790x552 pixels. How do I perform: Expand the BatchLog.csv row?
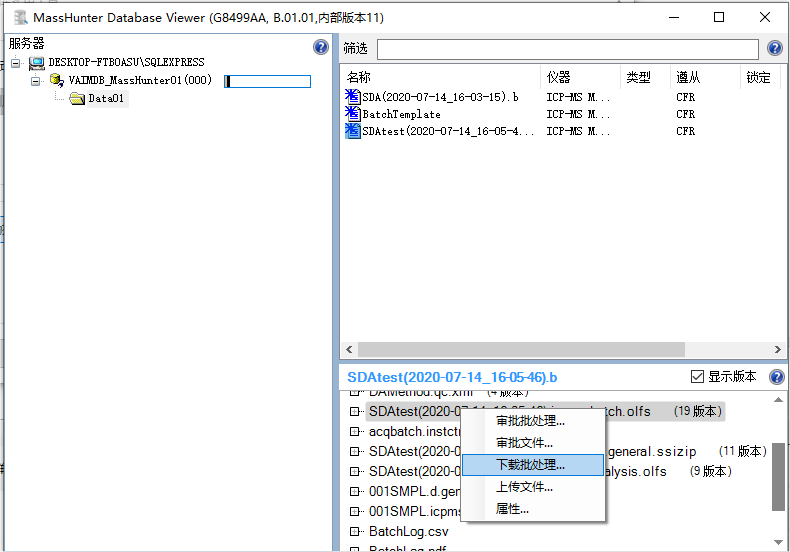coord(354,531)
